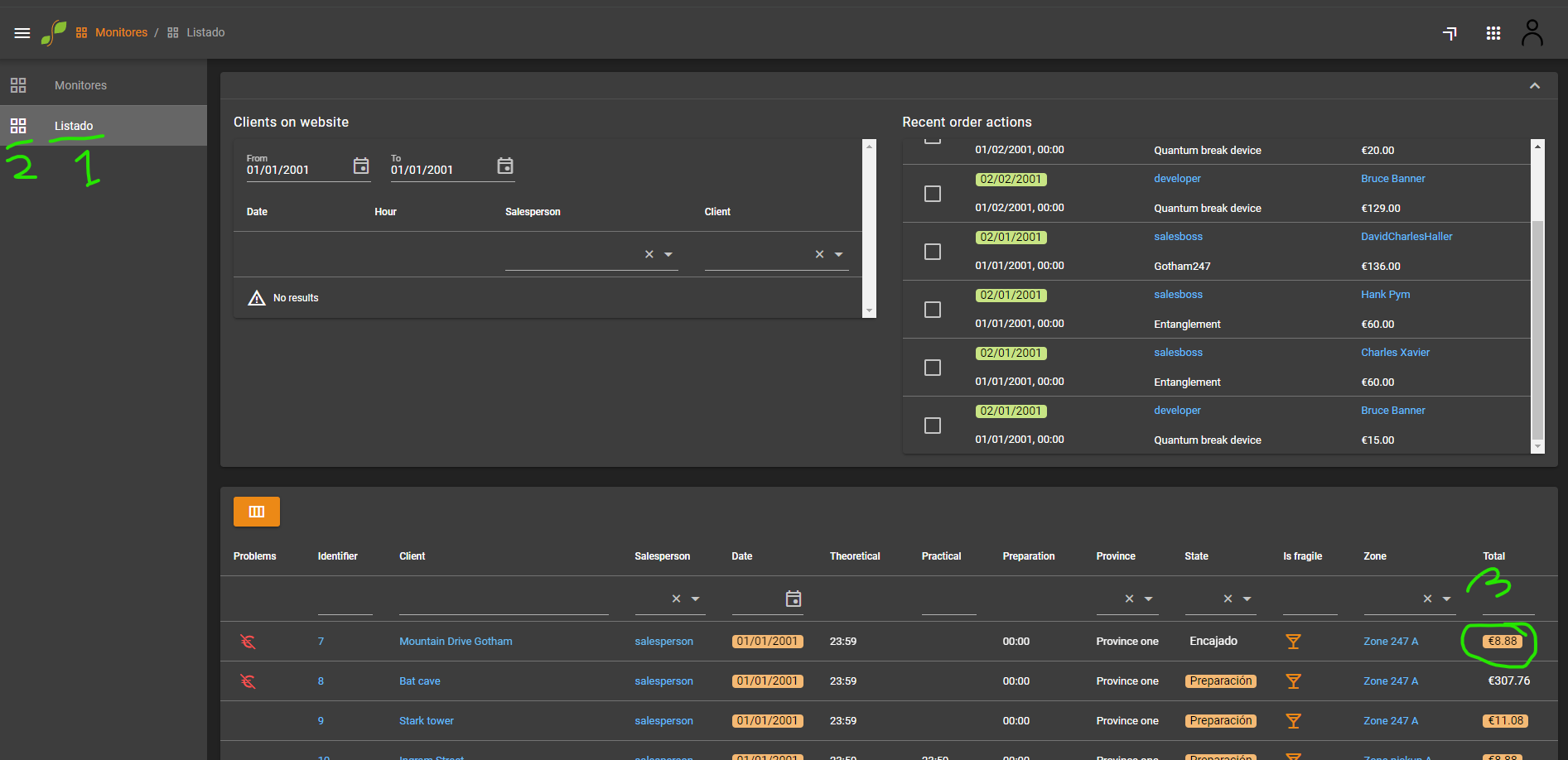
Task: Sort by Theoretical column header
Action: point(855,556)
